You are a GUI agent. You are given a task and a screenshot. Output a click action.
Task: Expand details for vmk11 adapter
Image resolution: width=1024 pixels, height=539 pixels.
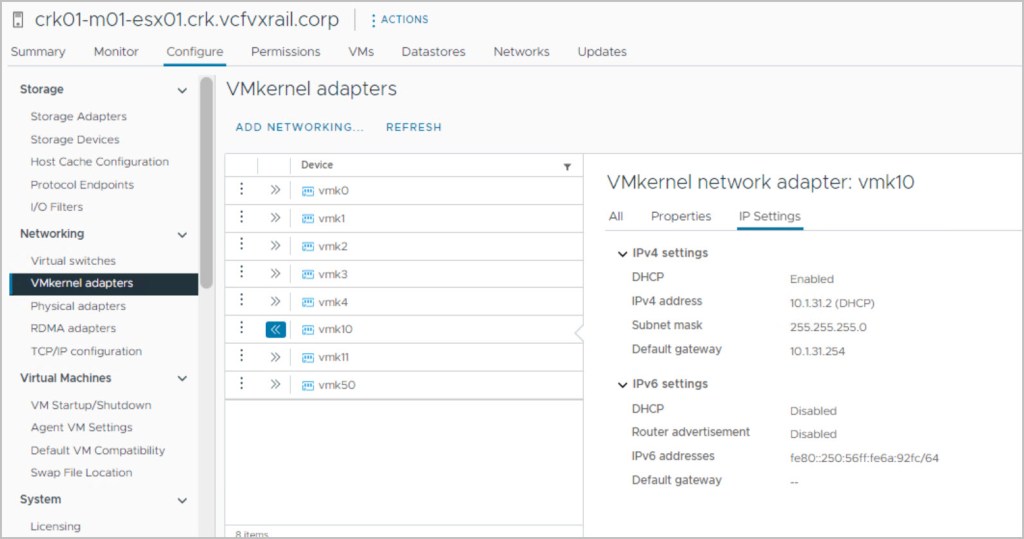coord(276,356)
